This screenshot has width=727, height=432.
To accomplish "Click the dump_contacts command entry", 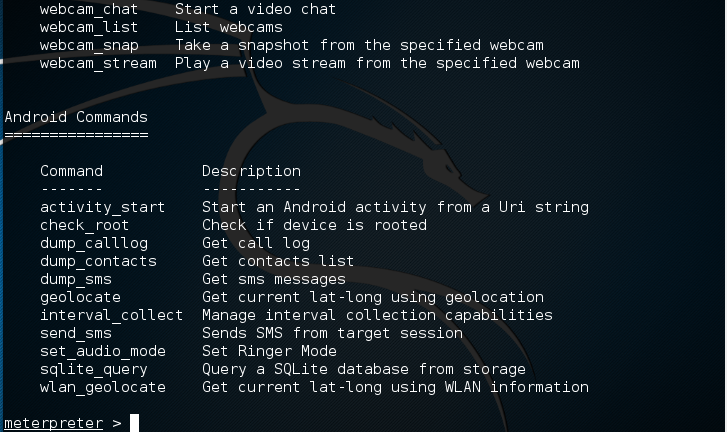I will 98,261.
